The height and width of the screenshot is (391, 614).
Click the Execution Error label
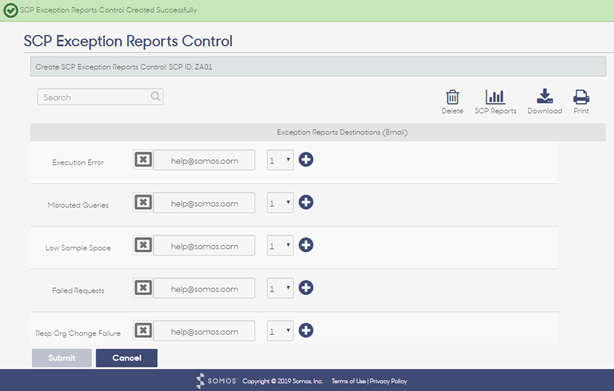(78, 162)
